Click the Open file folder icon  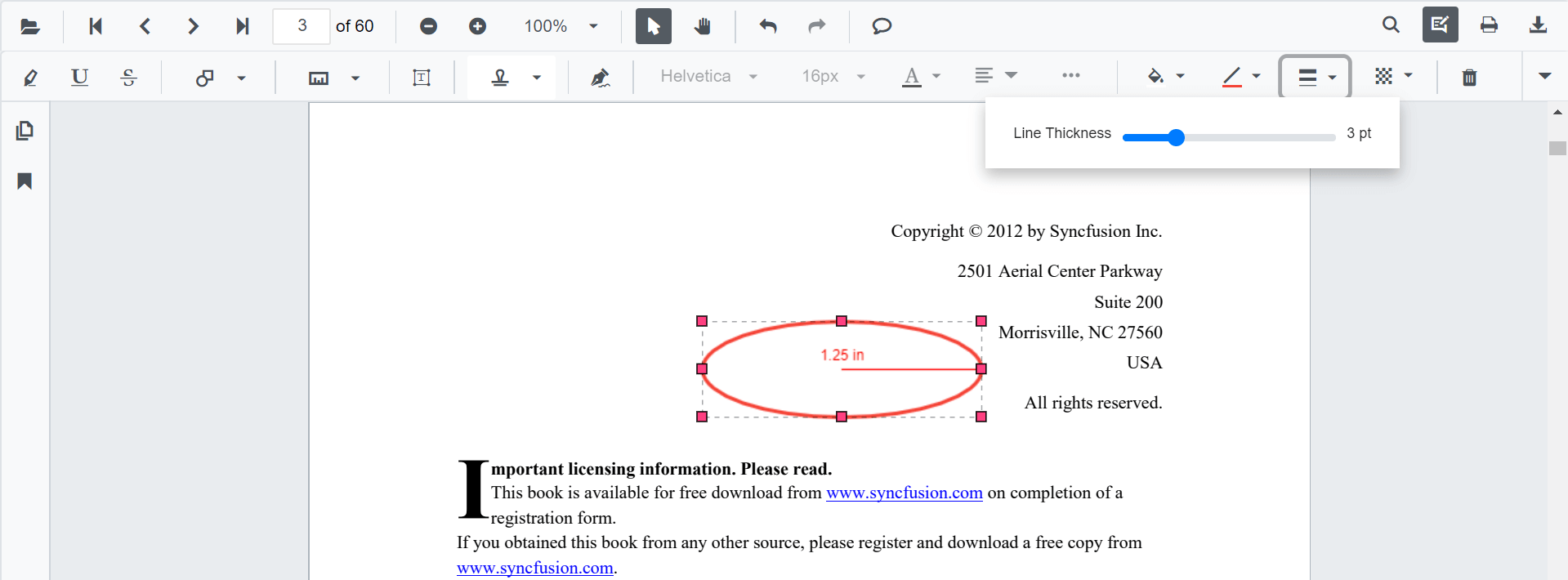point(30,26)
